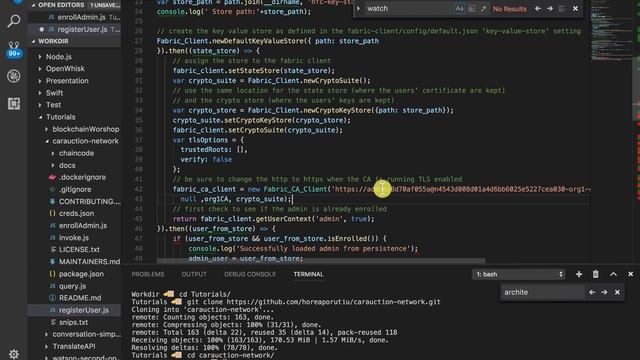This screenshot has width=640, height=360.
Task: Open Source Control view with 99+ badge
Action: (13, 50)
